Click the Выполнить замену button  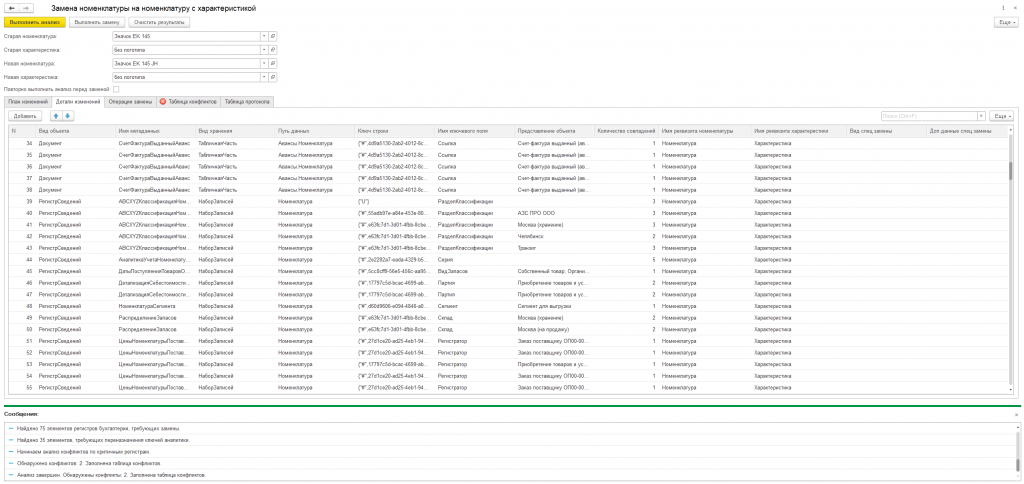[x=96, y=22]
